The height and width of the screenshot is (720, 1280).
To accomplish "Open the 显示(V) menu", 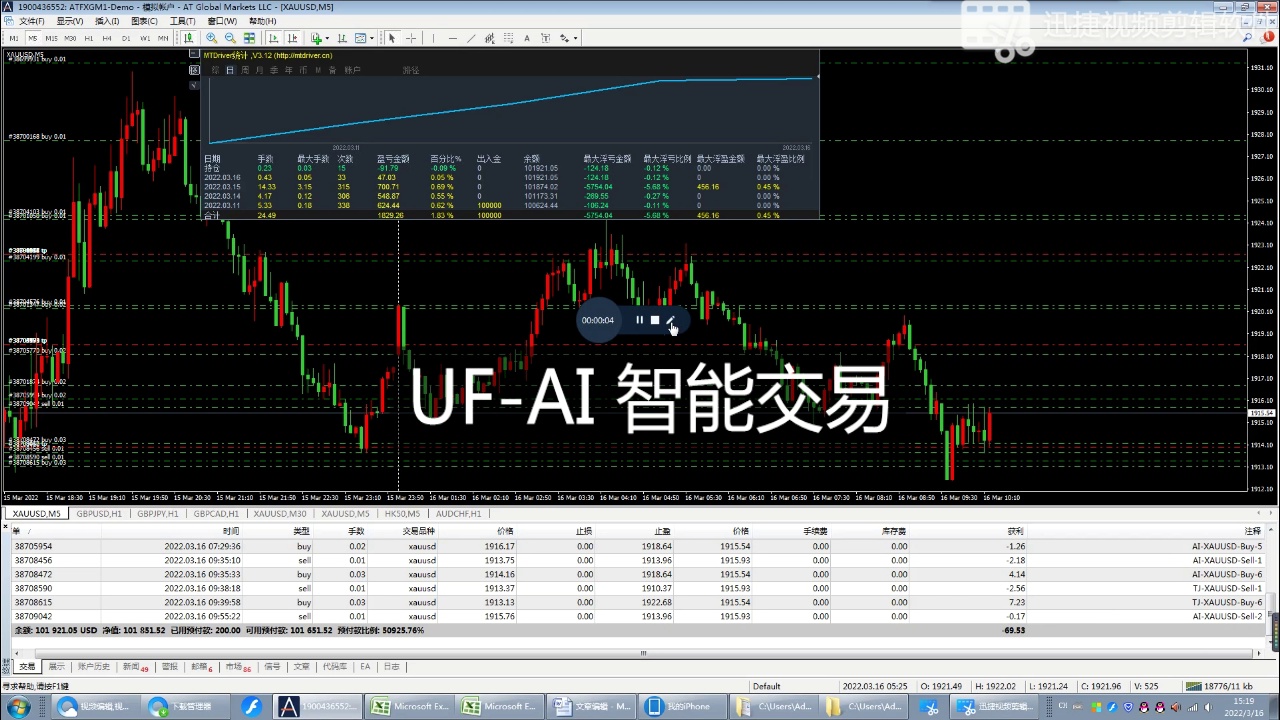I will click(x=70, y=21).
